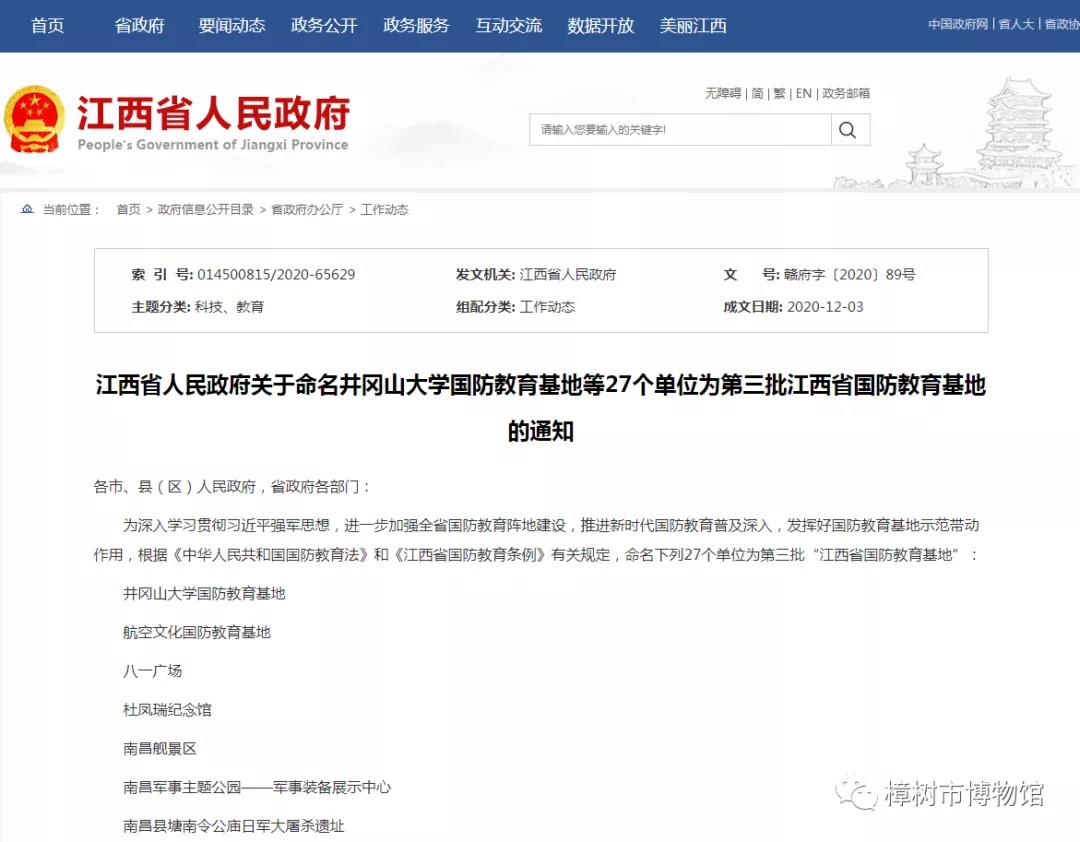The width and height of the screenshot is (1080, 842).
Task: Visit the 中国政府网 link
Action: pos(955,25)
